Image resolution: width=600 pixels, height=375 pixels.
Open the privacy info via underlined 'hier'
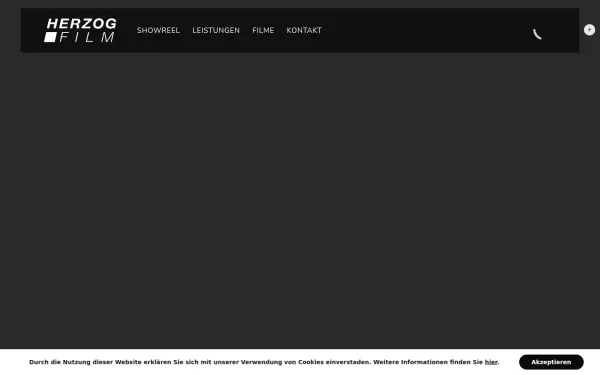(x=491, y=362)
